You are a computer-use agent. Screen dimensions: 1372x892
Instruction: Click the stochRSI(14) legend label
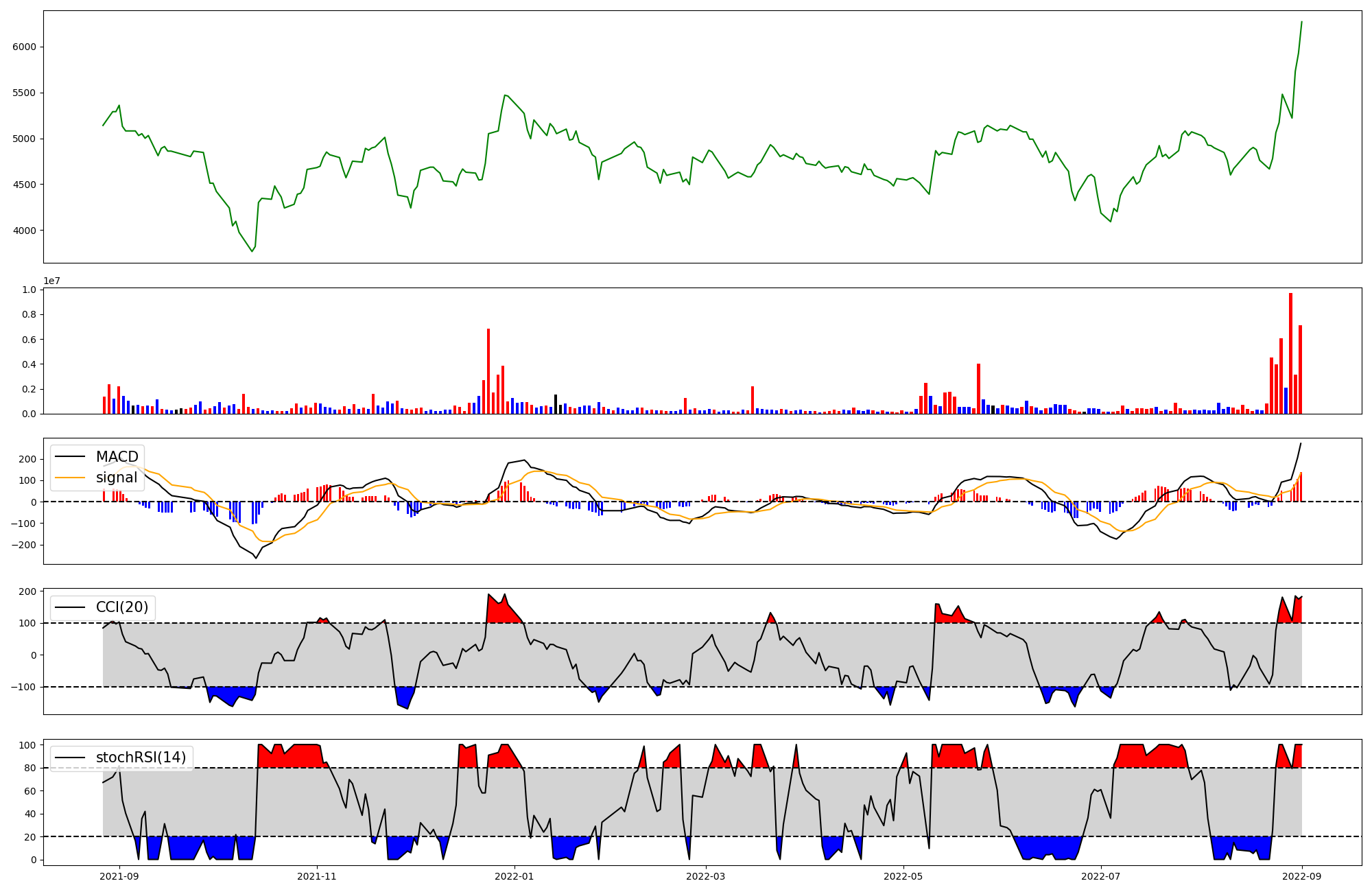(x=141, y=758)
